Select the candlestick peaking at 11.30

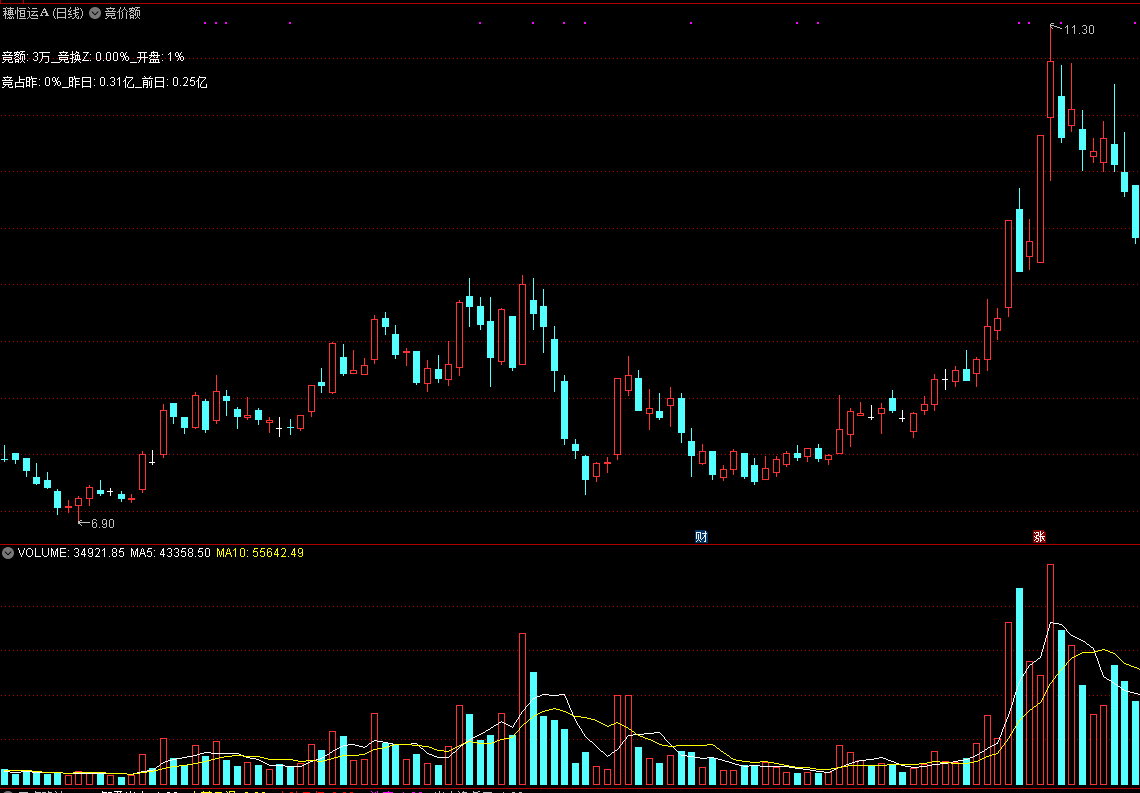pyautogui.click(x=1051, y=89)
